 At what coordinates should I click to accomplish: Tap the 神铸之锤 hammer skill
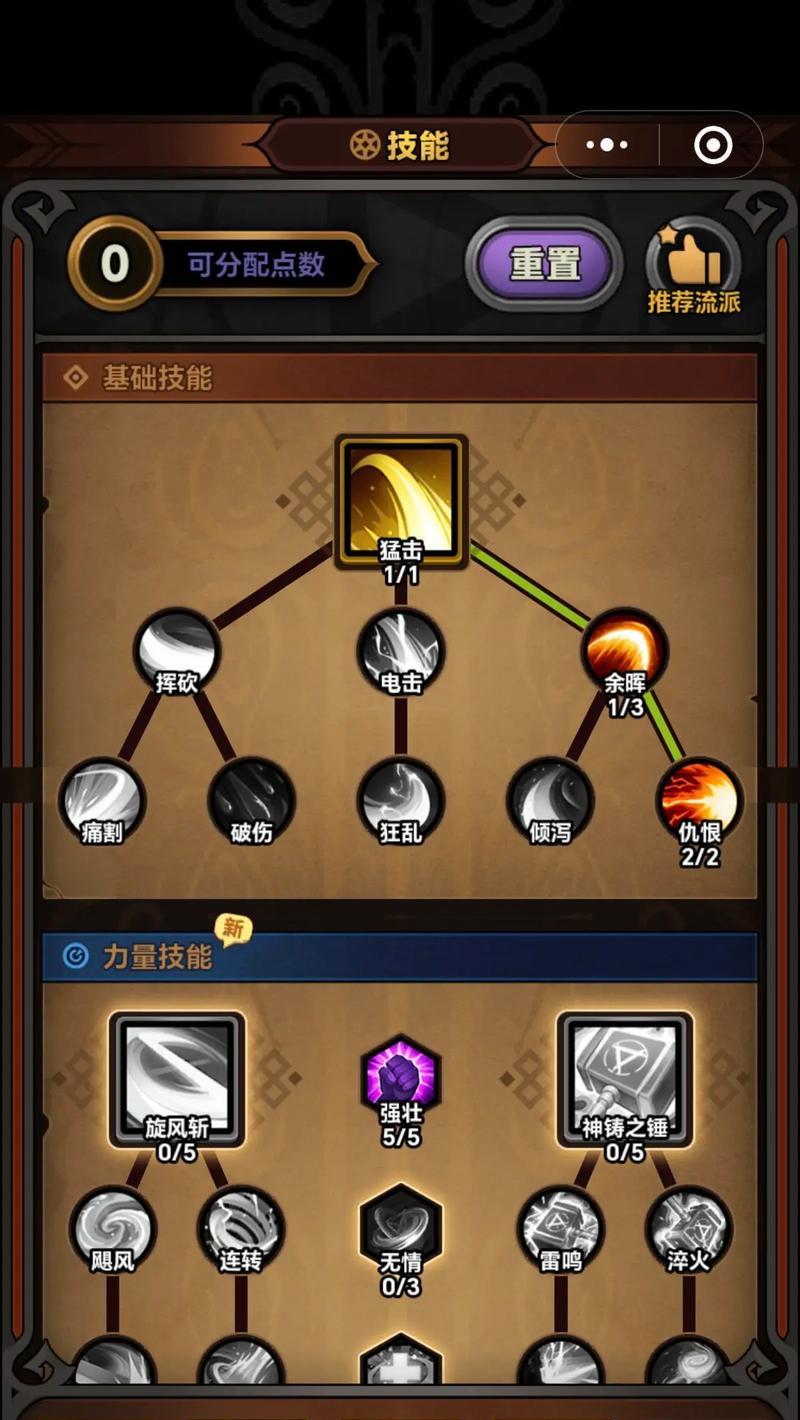[625, 1079]
